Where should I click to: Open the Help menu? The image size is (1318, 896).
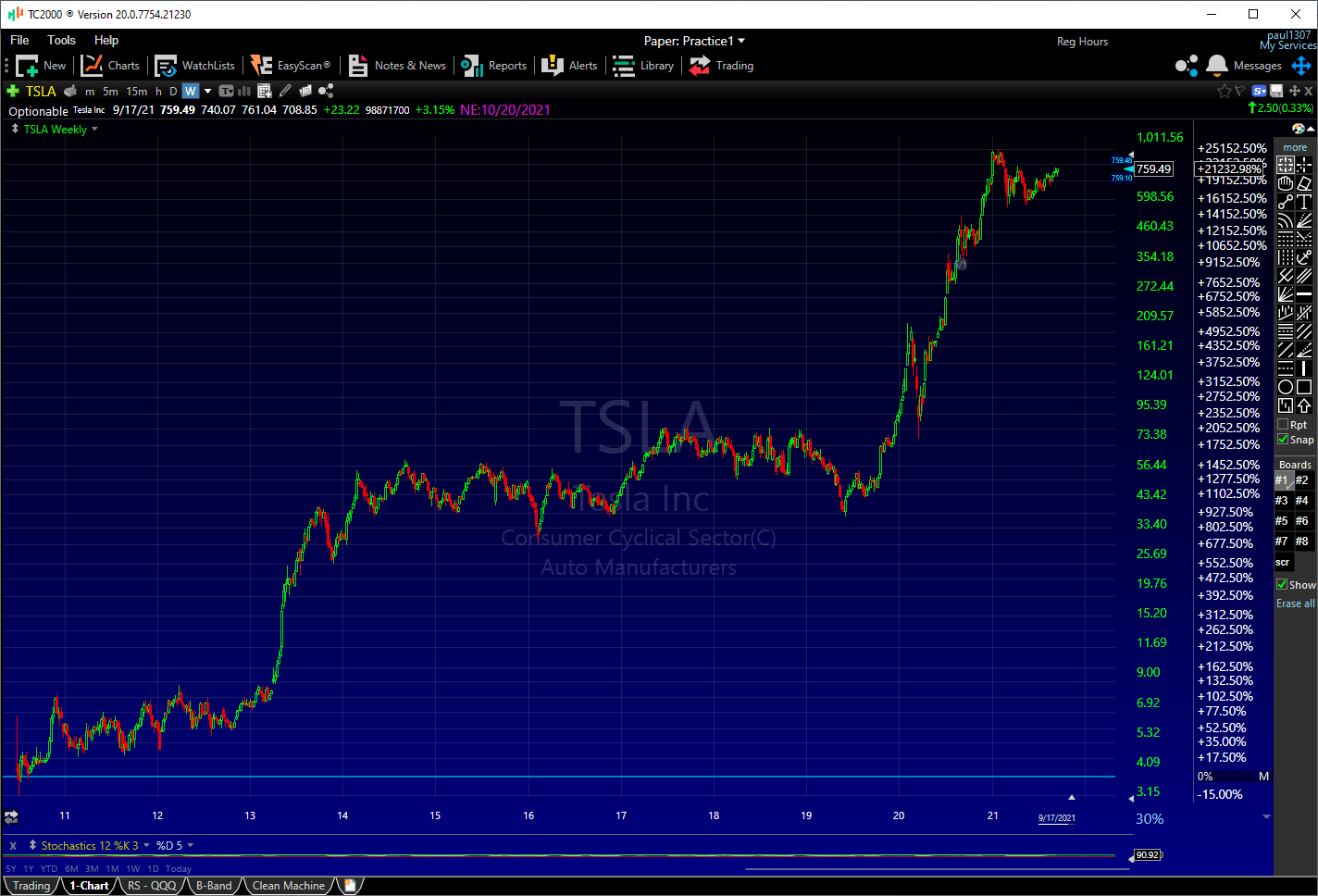coord(106,40)
